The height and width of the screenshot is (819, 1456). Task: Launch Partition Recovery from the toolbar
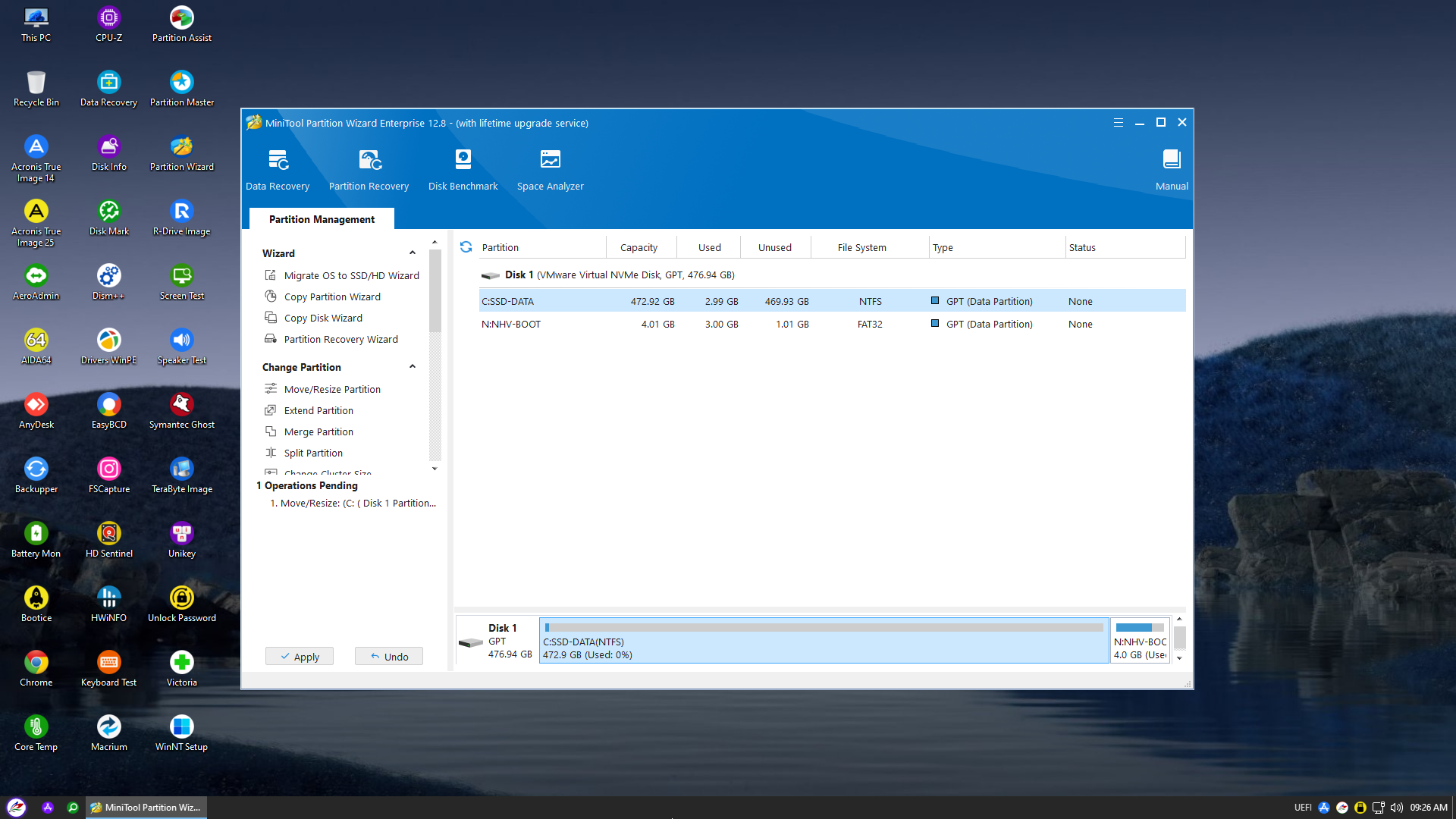(x=369, y=169)
